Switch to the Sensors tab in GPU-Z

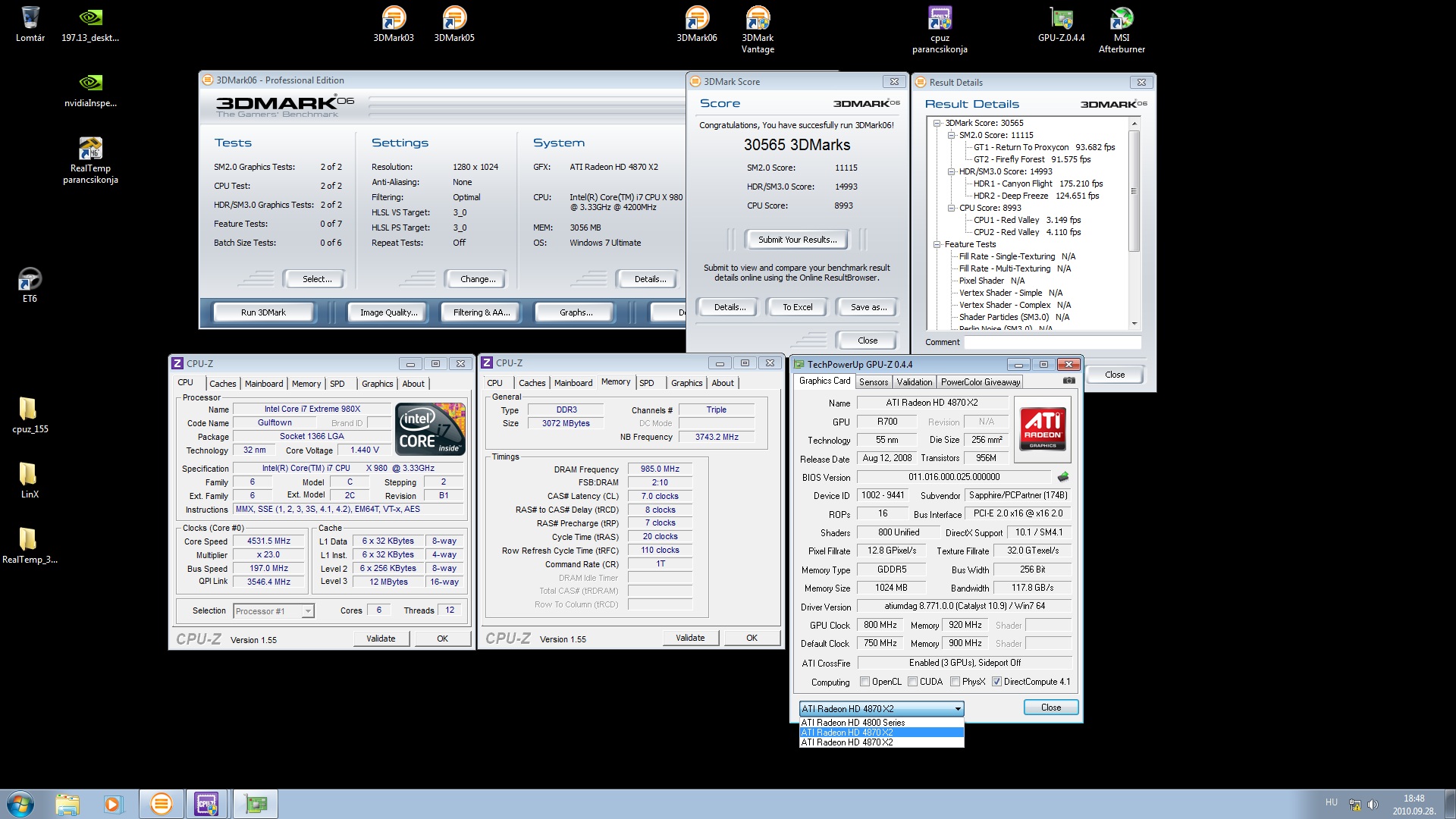[x=873, y=382]
